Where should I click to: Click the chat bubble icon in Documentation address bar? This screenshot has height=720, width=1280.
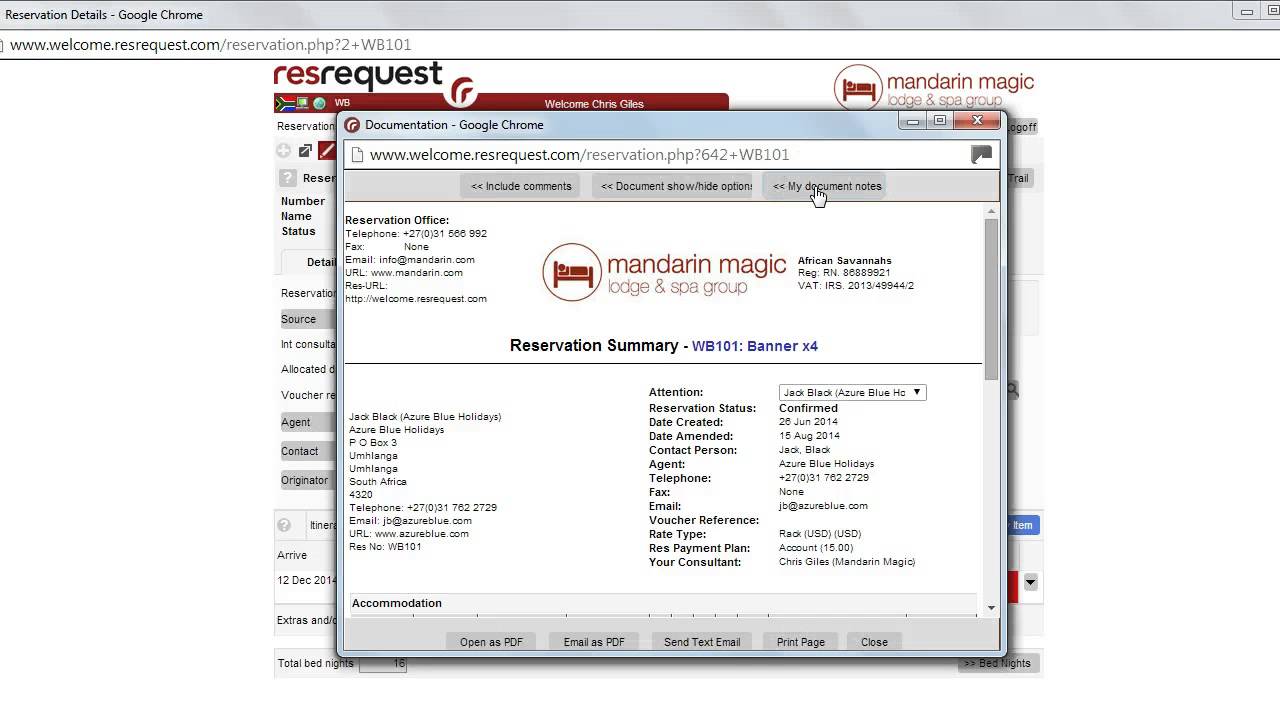[981, 154]
